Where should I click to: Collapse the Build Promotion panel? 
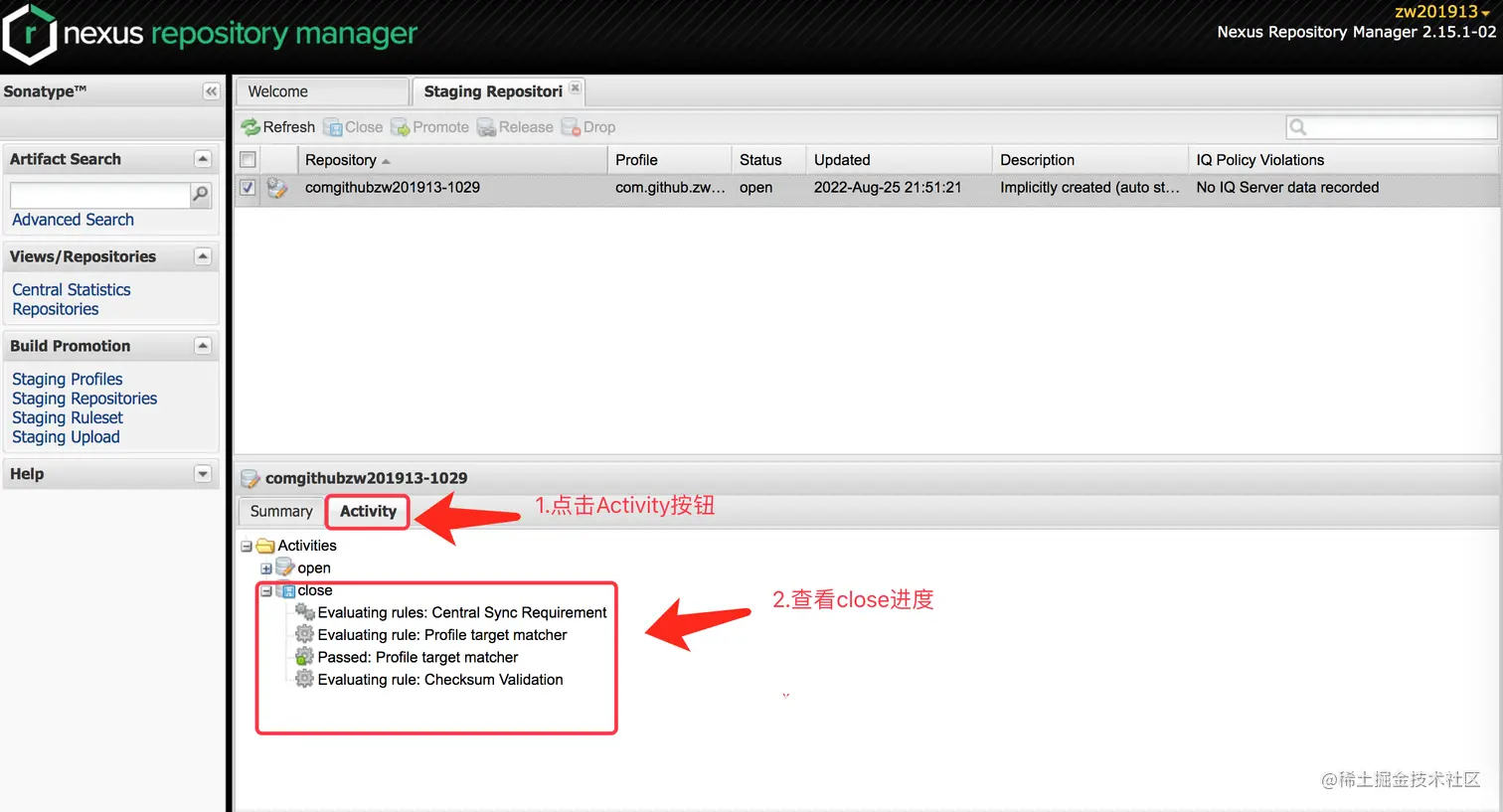pyautogui.click(x=203, y=346)
